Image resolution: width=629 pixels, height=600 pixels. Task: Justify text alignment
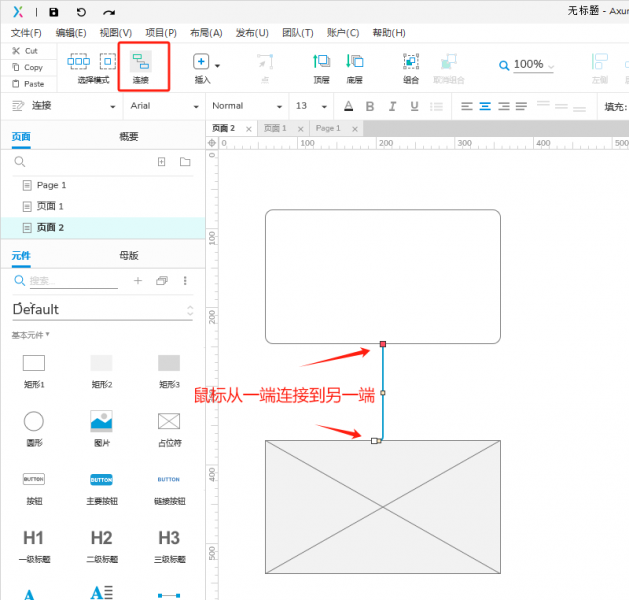tap(521, 106)
